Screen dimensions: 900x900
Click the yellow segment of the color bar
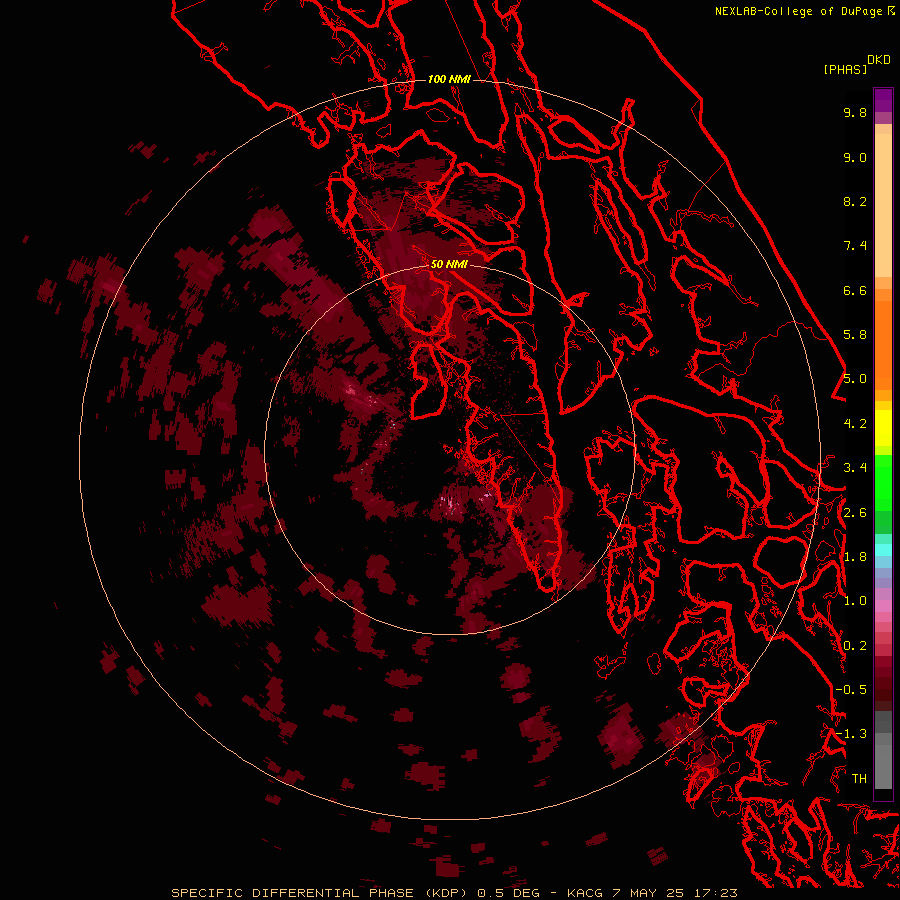883,428
